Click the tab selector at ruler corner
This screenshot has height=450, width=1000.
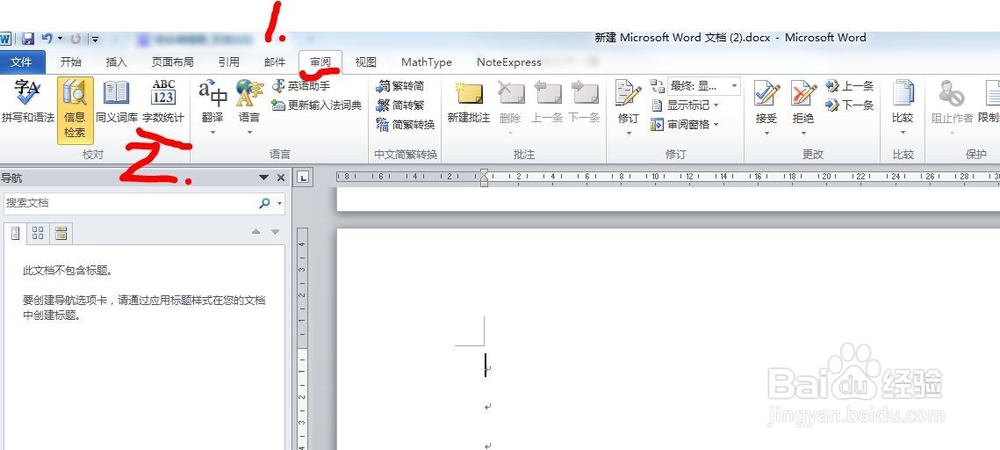click(304, 177)
